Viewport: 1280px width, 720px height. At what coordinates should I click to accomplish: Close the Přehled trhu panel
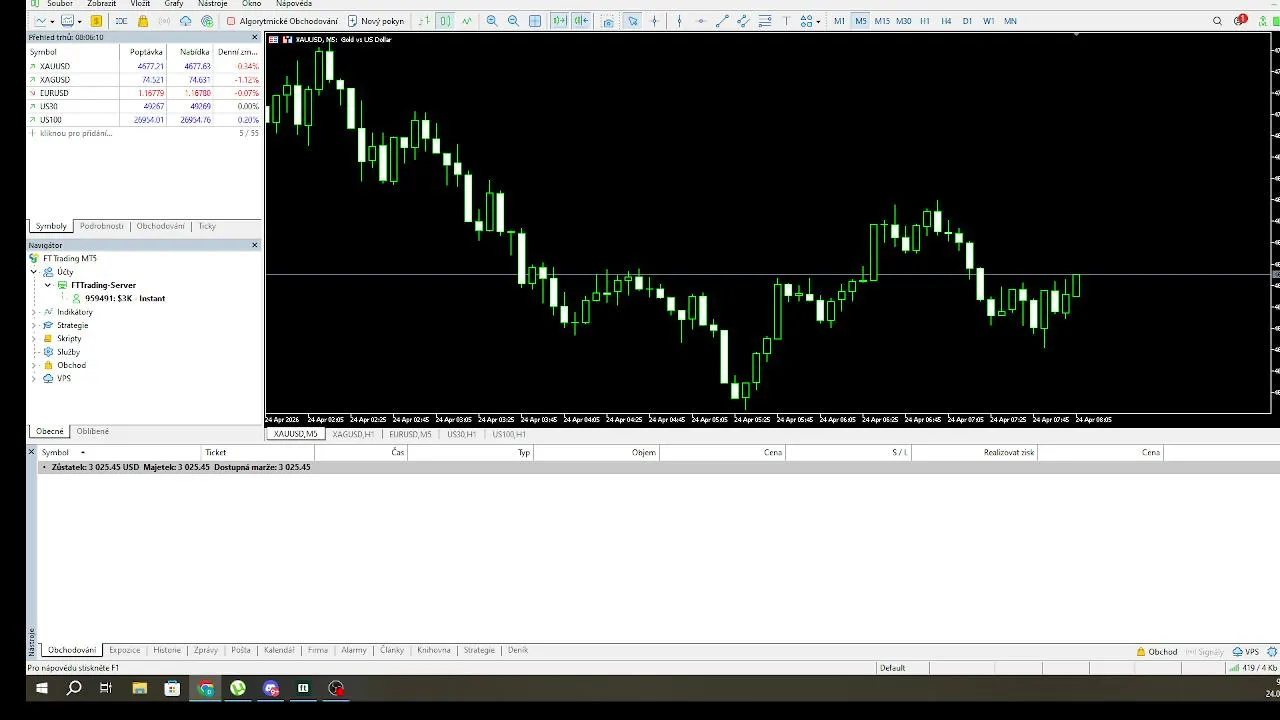[x=255, y=37]
